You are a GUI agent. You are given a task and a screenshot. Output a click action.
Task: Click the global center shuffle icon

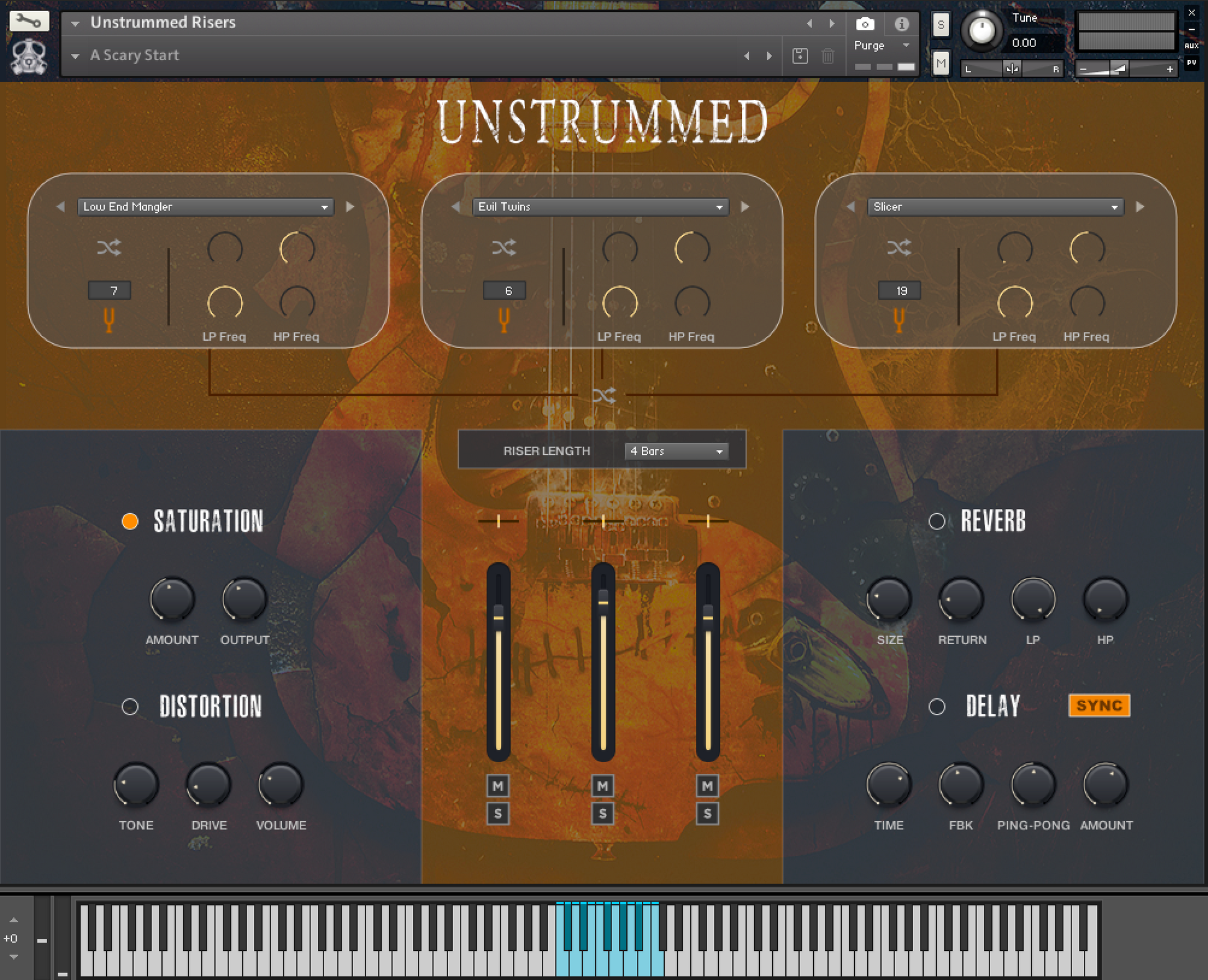[x=604, y=395]
